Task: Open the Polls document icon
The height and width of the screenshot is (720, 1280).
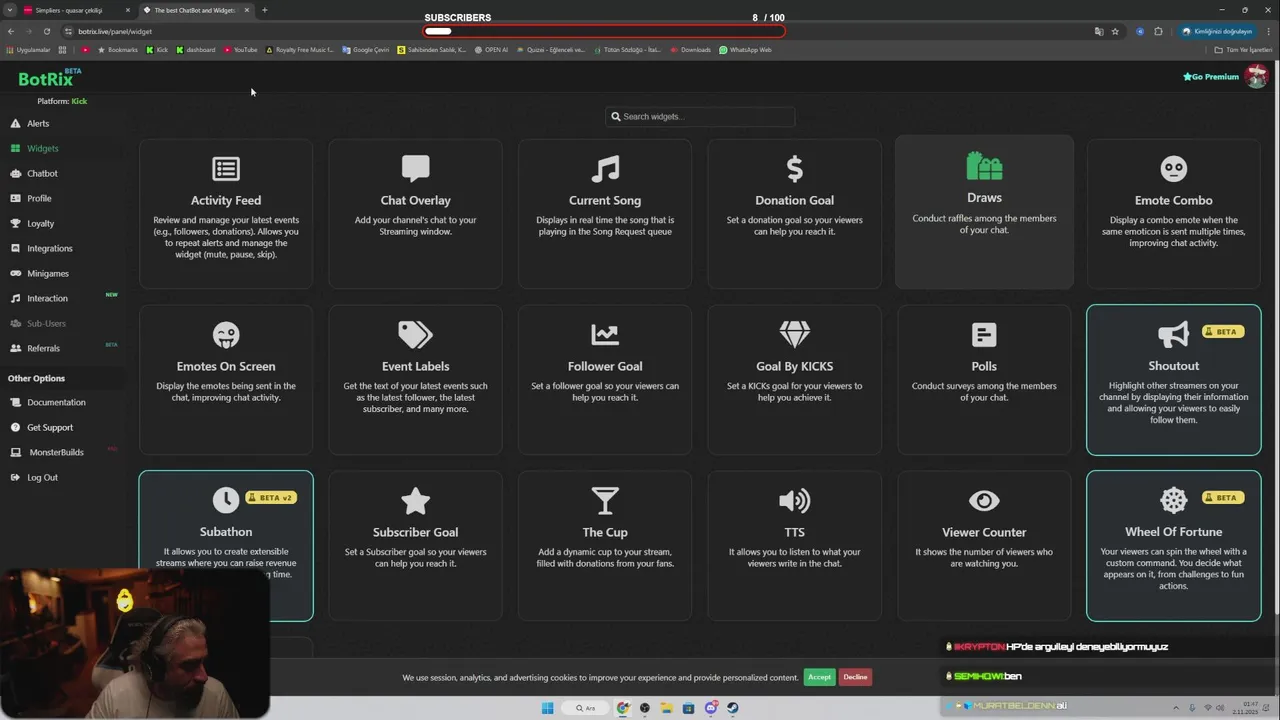Action: point(984,335)
